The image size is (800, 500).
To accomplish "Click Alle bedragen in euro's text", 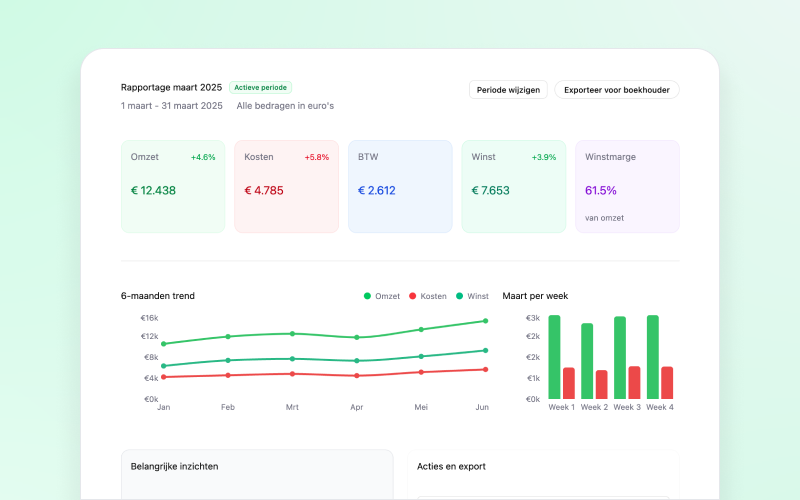I will point(285,106).
